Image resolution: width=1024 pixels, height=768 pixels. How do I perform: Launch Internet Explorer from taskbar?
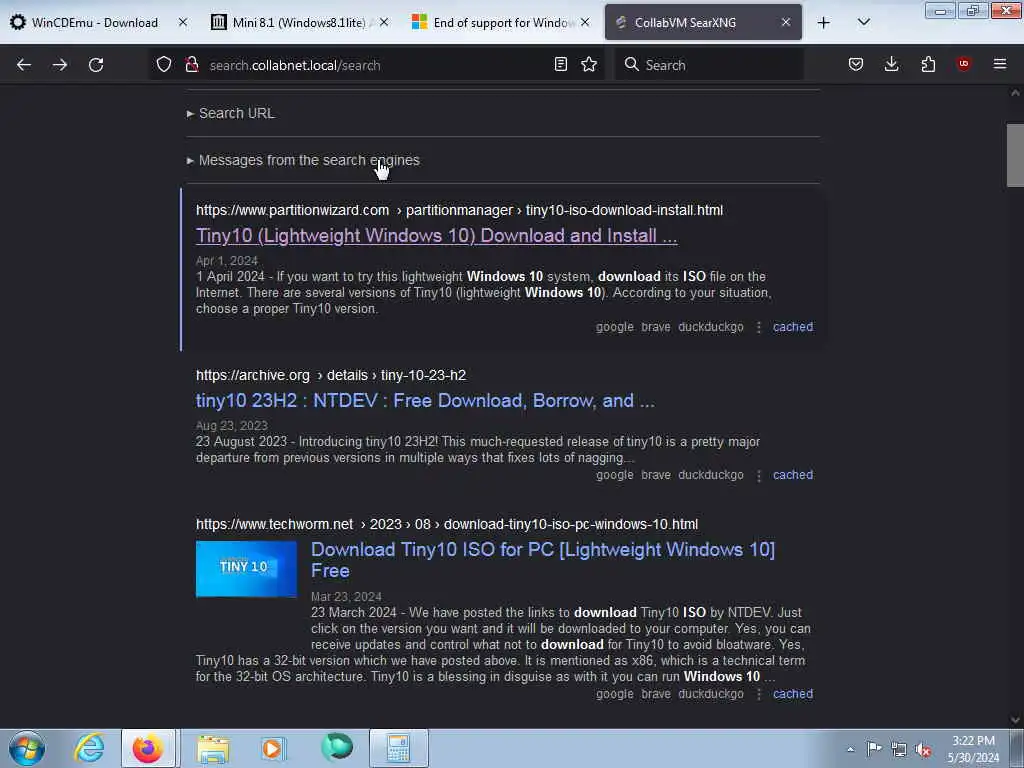tap(89, 748)
